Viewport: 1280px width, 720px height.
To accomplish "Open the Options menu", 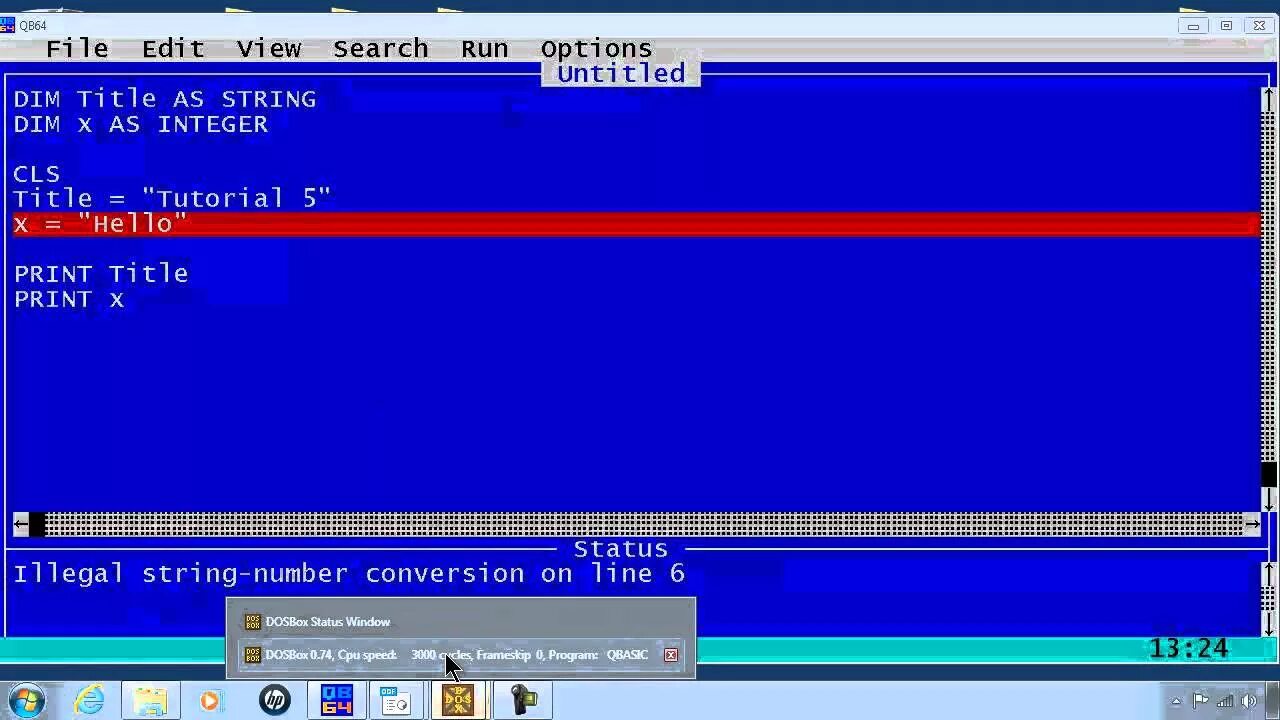I will [597, 48].
